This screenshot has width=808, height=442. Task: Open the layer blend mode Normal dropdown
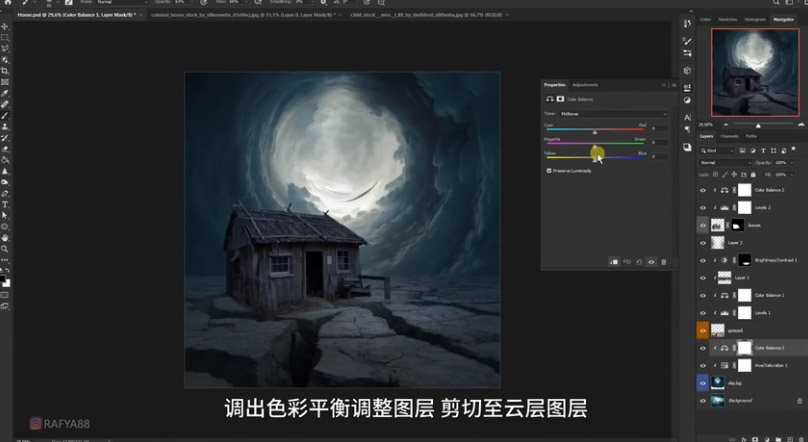725,162
